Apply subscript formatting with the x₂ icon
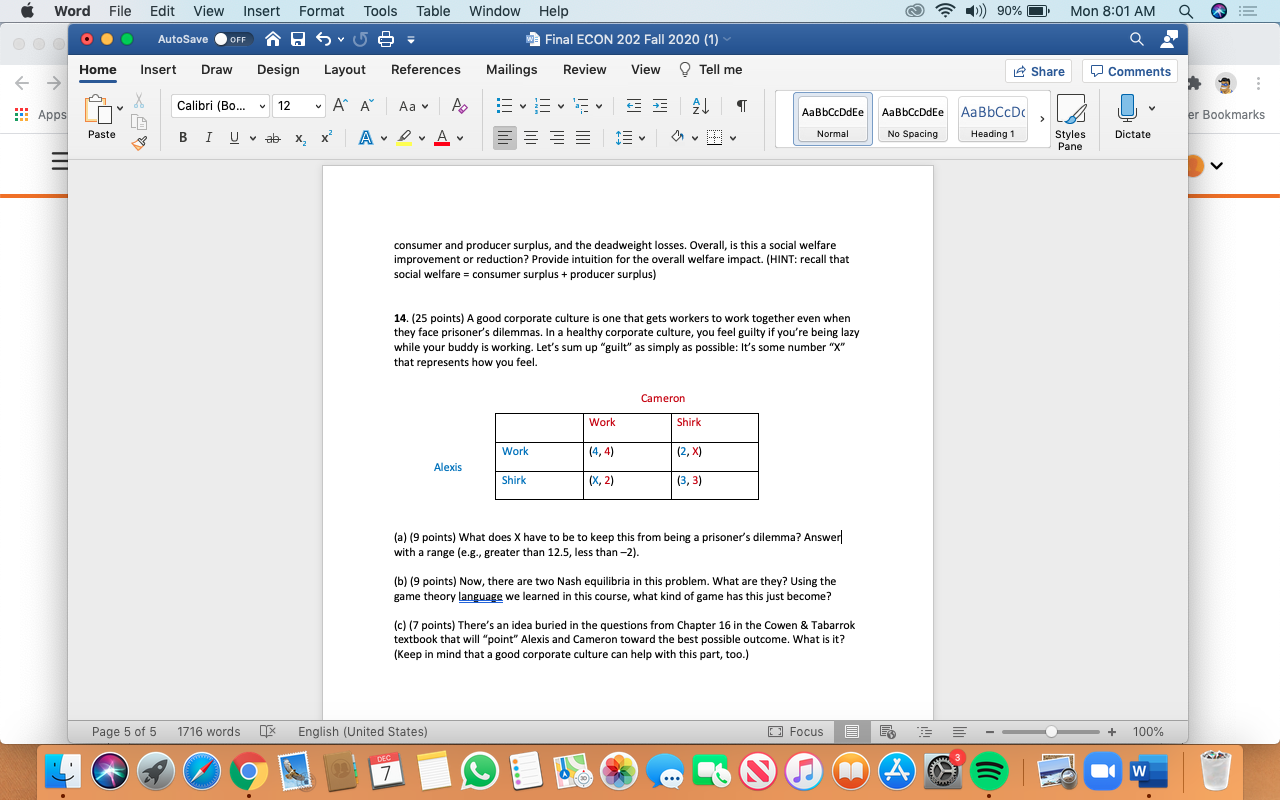This screenshot has height=800, width=1280. coord(299,138)
